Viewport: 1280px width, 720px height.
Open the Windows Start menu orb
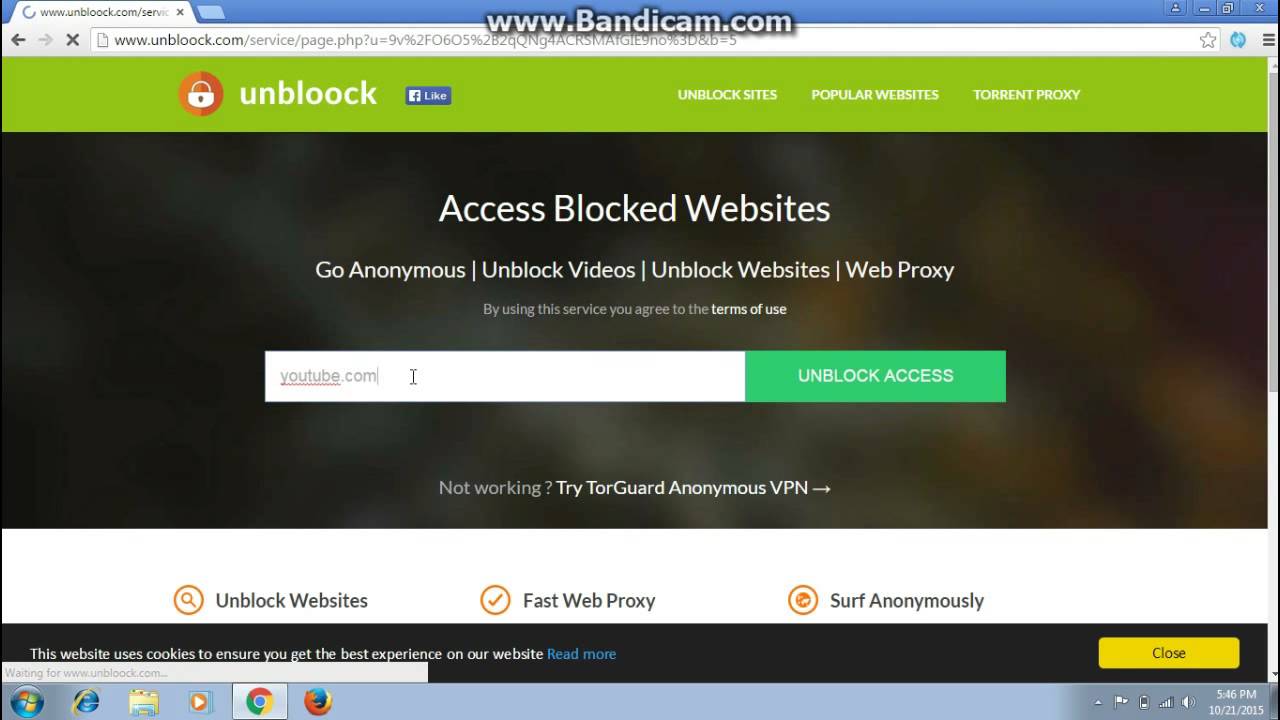[27, 702]
